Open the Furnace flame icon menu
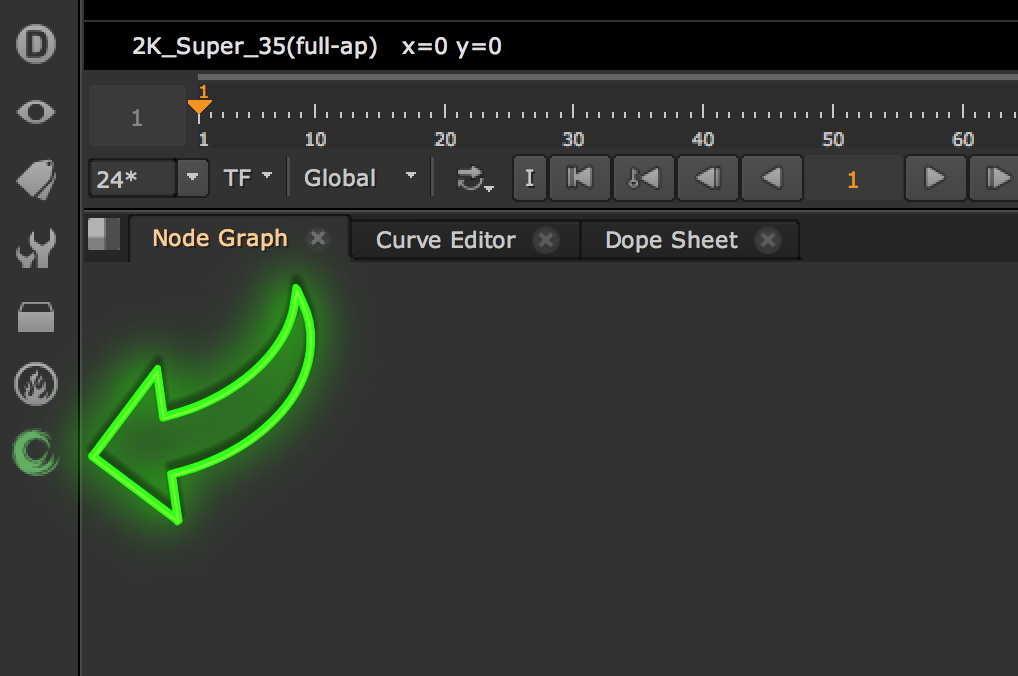This screenshot has height=676, width=1018. pos(36,384)
